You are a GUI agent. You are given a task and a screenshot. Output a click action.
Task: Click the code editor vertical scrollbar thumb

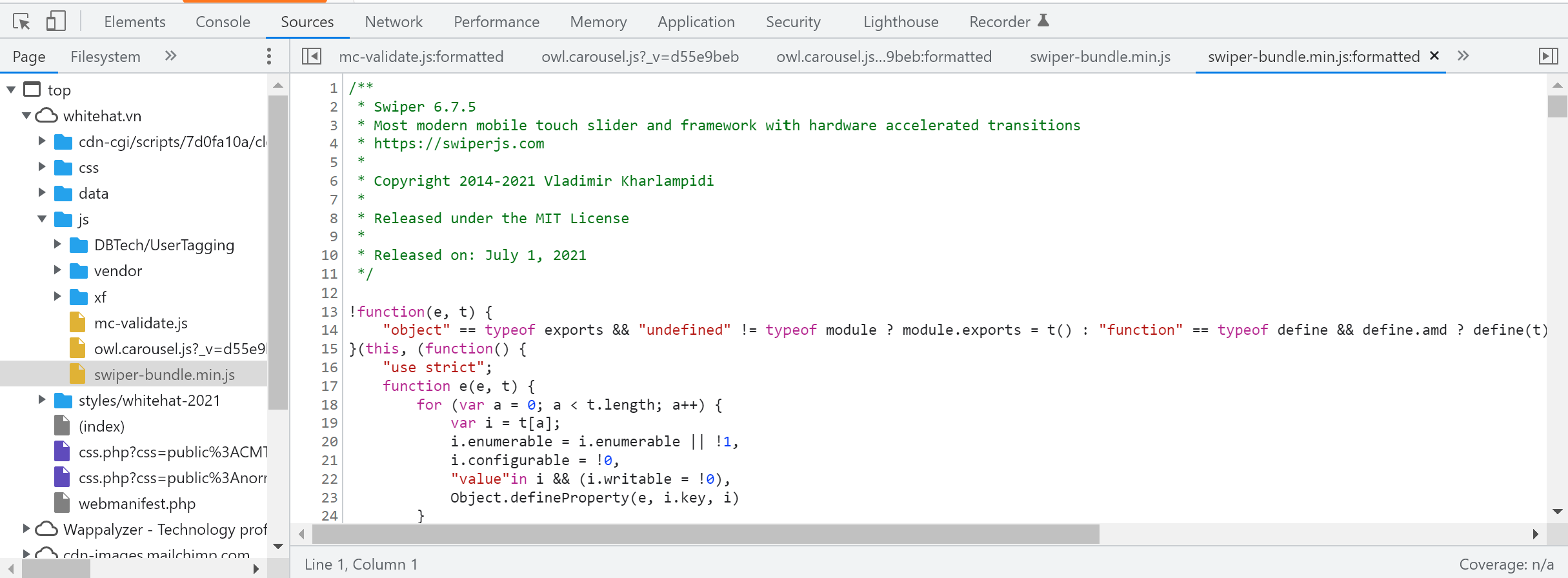click(1558, 106)
